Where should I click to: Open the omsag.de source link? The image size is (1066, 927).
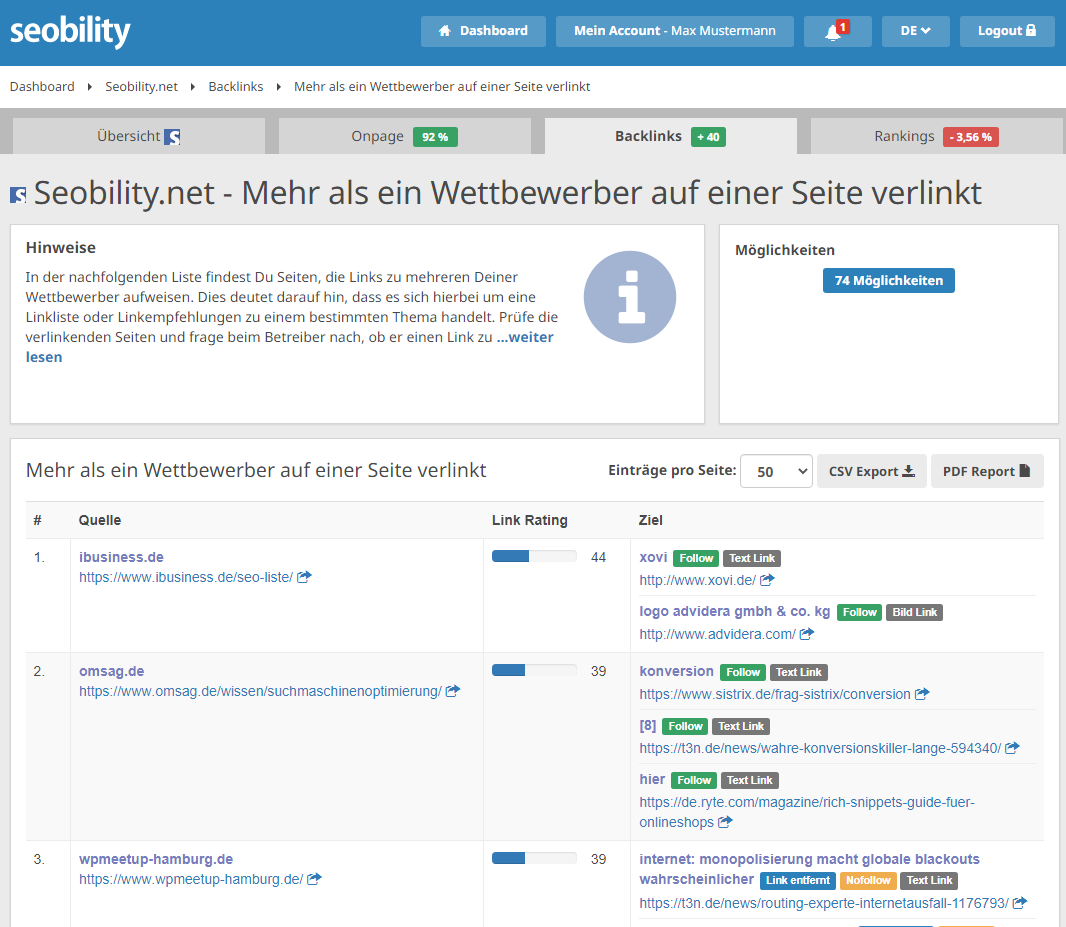111,671
